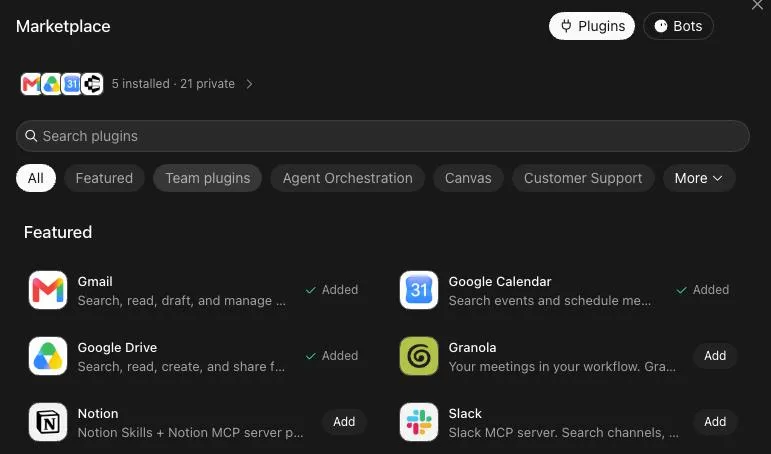771x454 pixels.
Task: Click 'Search, read, draft, and manage' description
Action: pos(181,301)
